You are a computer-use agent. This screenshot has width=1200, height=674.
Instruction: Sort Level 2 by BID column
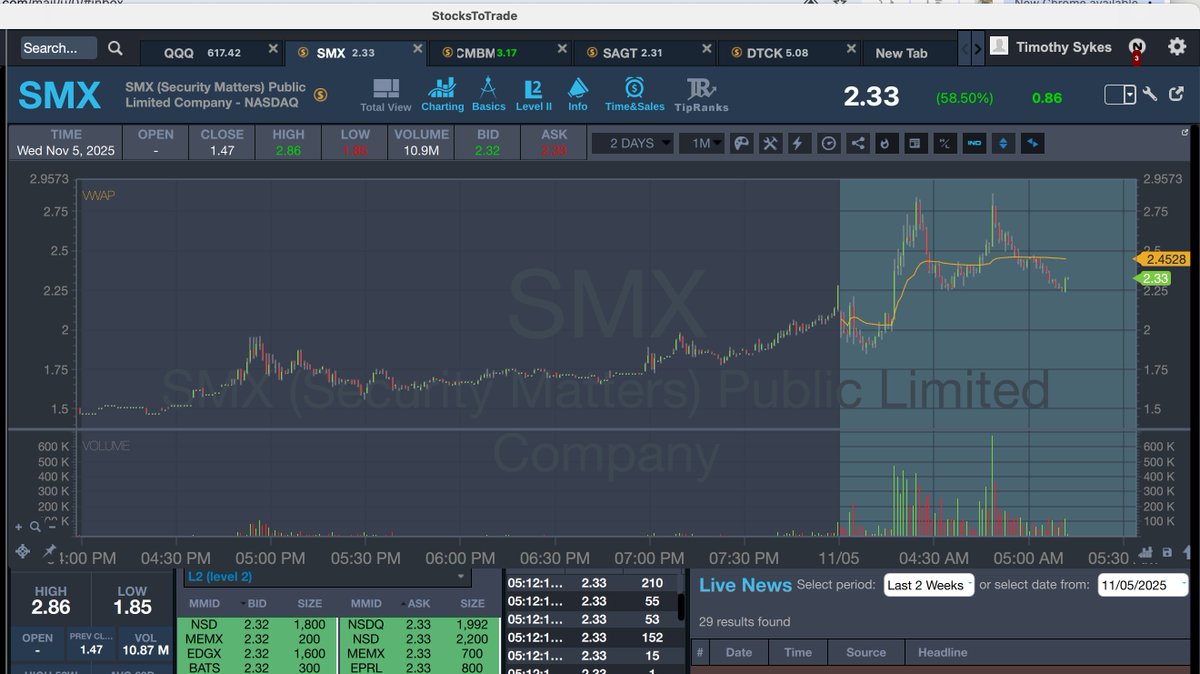(x=255, y=603)
